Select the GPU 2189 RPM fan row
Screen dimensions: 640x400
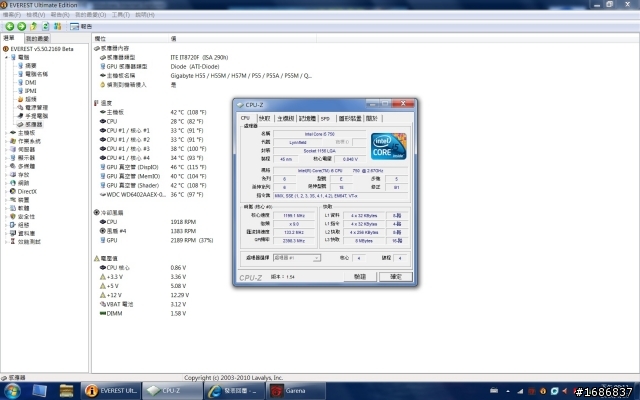pos(156,240)
